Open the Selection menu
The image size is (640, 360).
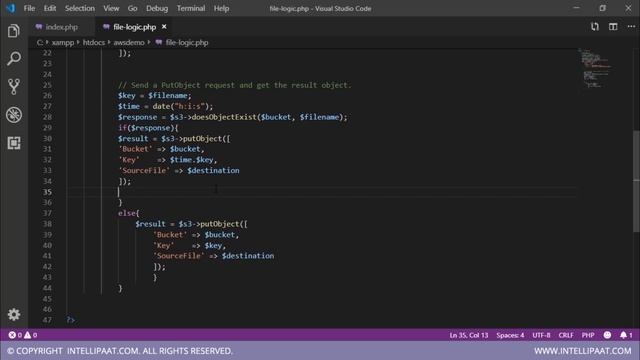(80, 8)
